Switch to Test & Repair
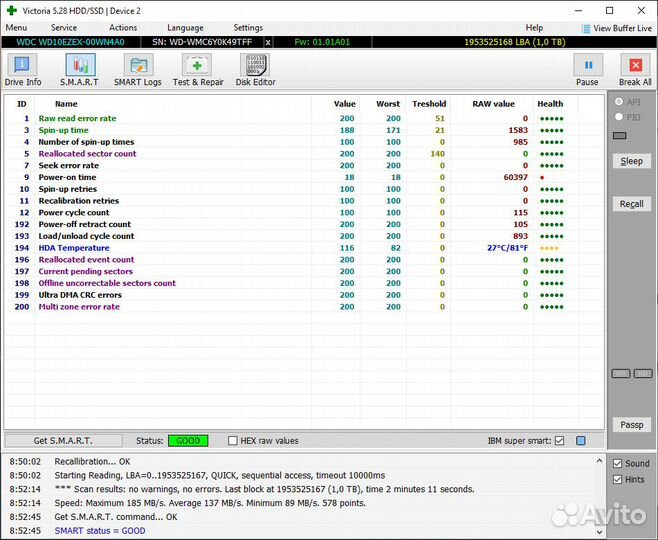Viewport: 658px width, 540px height. coord(198,69)
